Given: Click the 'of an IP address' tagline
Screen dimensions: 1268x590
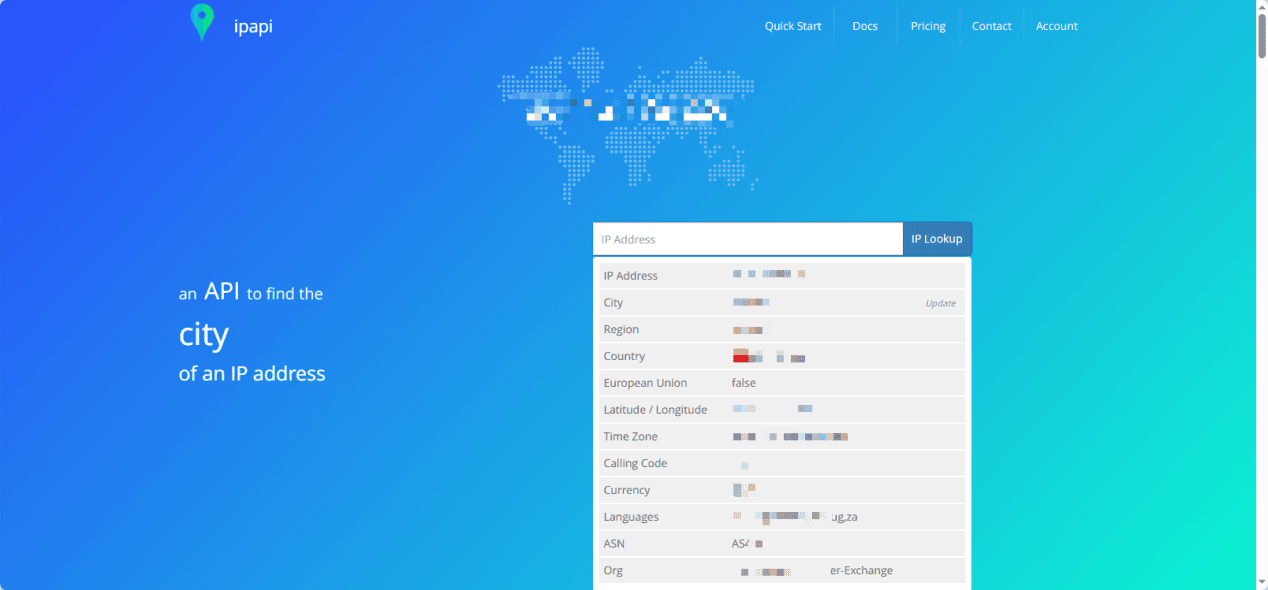Looking at the screenshot, I should point(252,374).
